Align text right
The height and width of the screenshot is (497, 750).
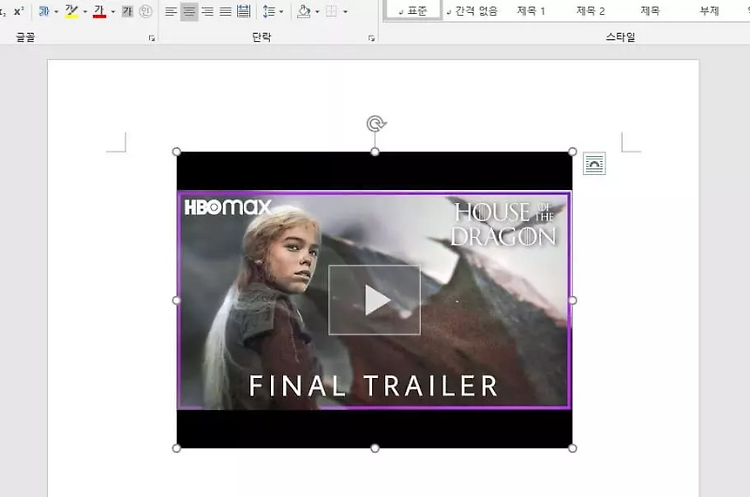click(208, 11)
